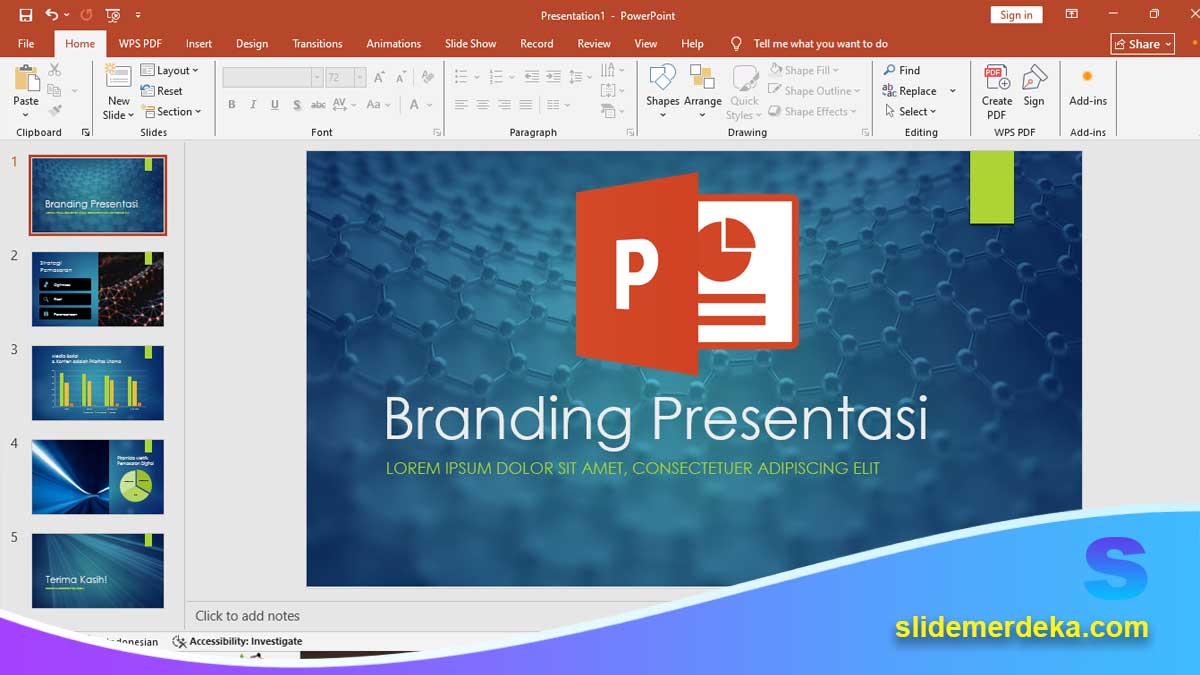The width and height of the screenshot is (1200, 675).
Task: Open Character Spacing dropdown
Action: pos(345,104)
